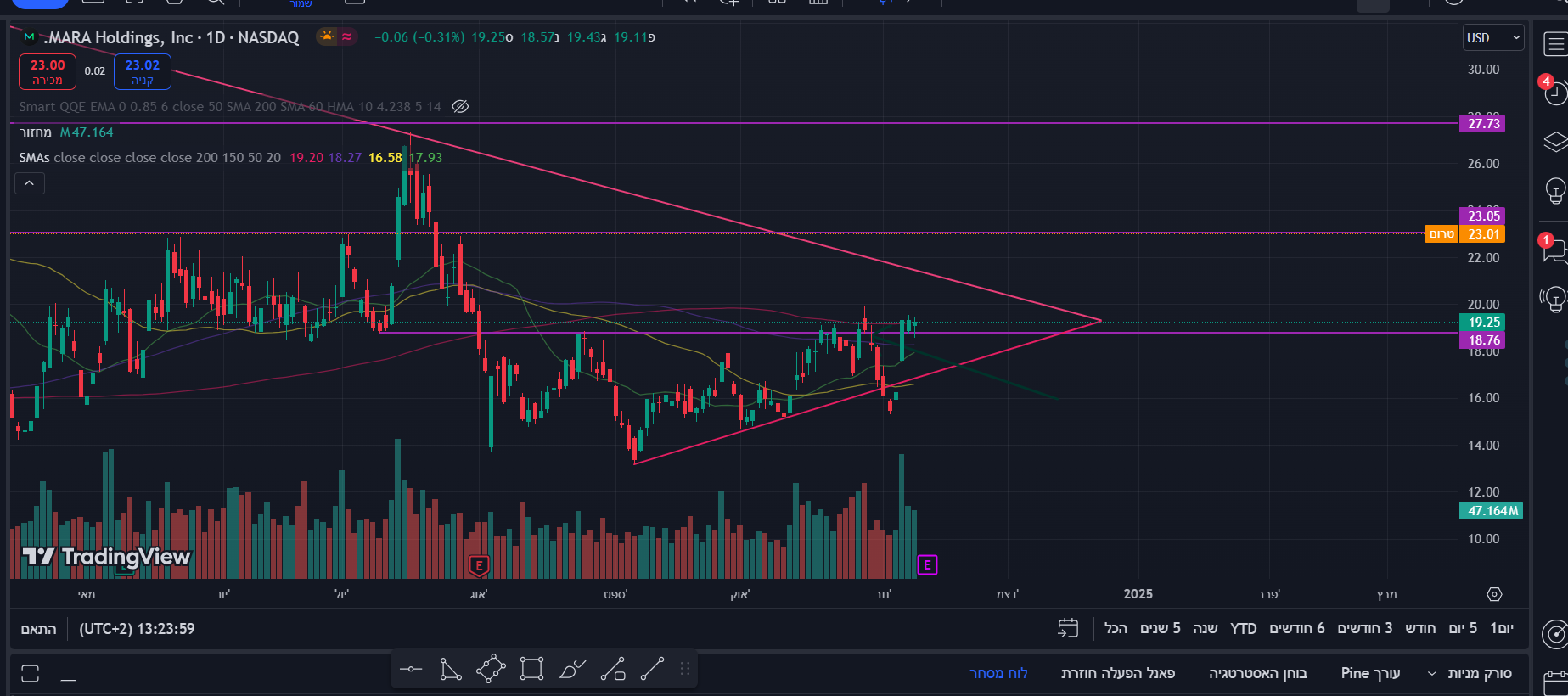Click the MARA symbol logo icon
Image resolution: width=1568 pixels, height=696 pixels.
30,37
